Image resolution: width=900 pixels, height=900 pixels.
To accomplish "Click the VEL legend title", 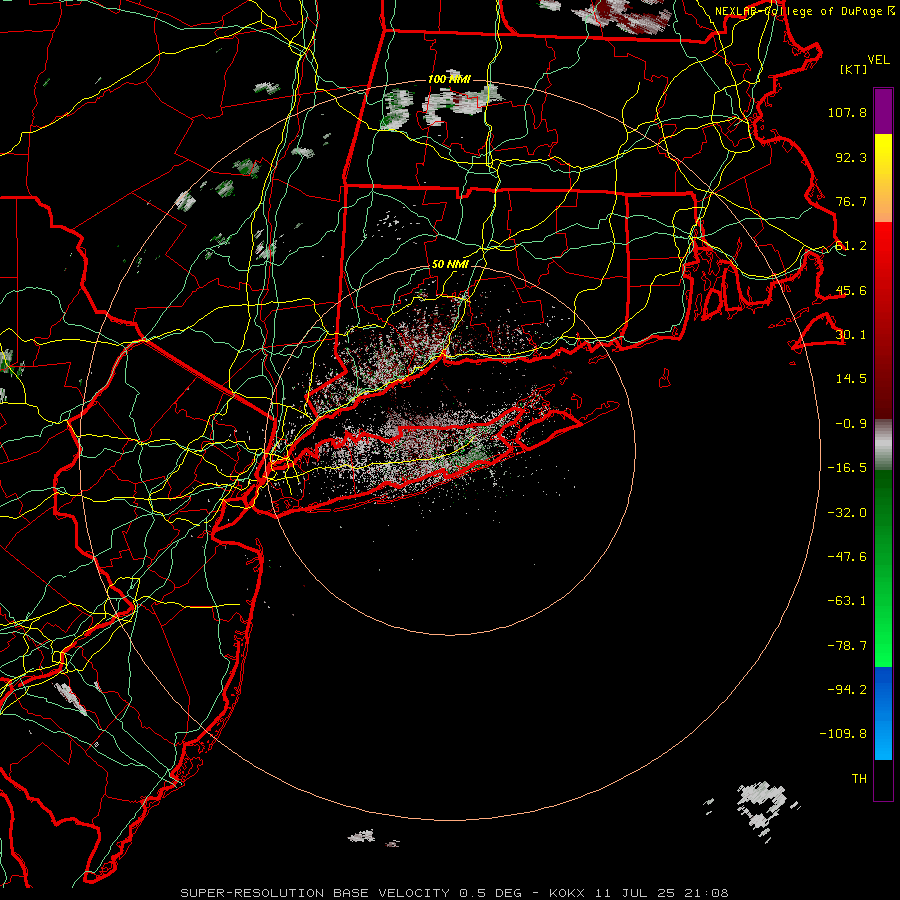I will click(x=878, y=60).
